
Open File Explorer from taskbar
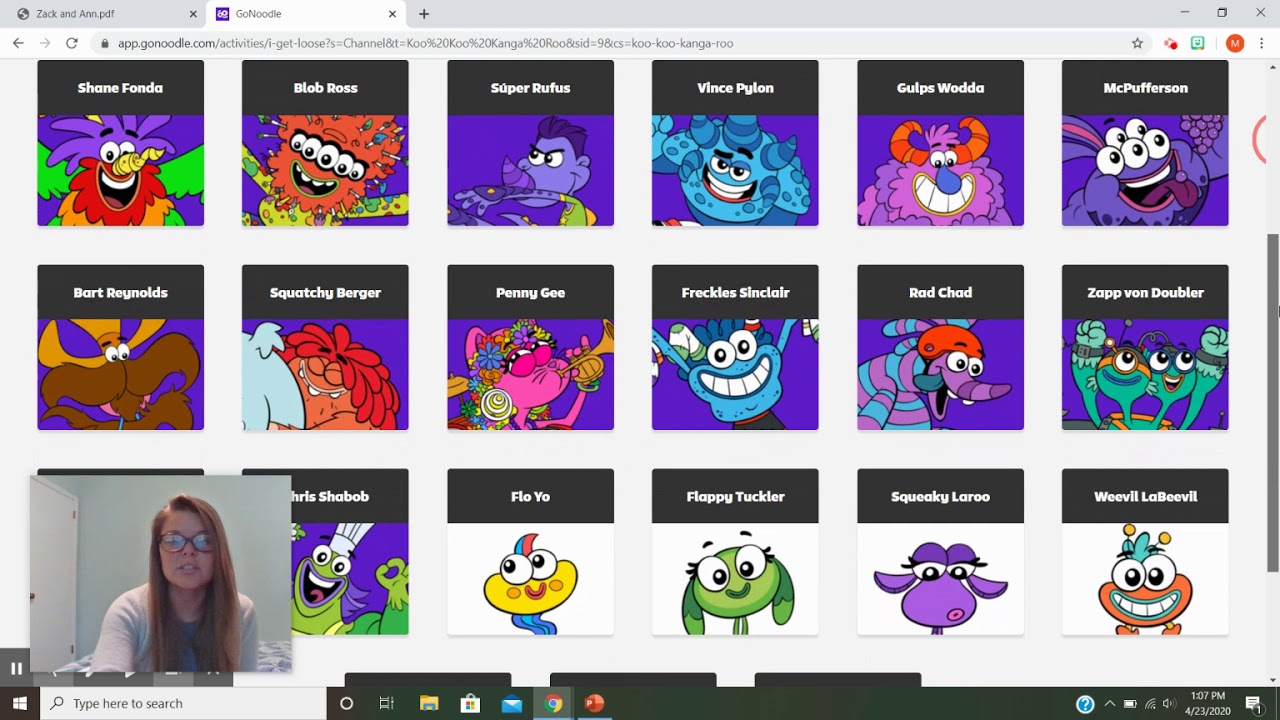428,703
